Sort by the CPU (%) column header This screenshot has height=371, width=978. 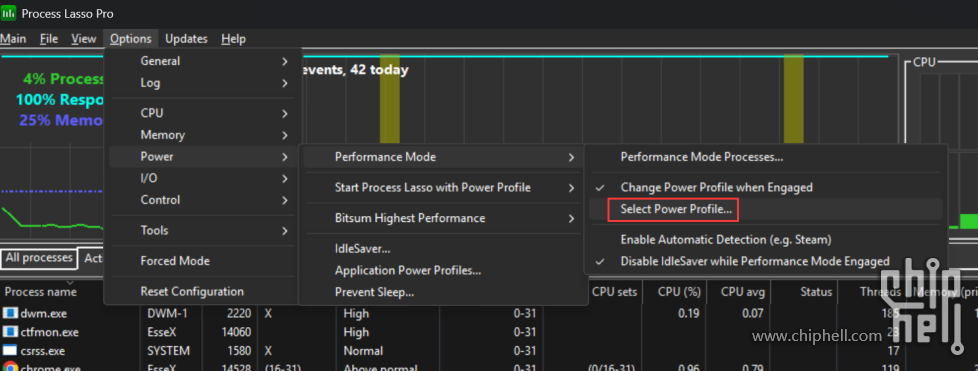pyautogui.click(x=680, y=292)
